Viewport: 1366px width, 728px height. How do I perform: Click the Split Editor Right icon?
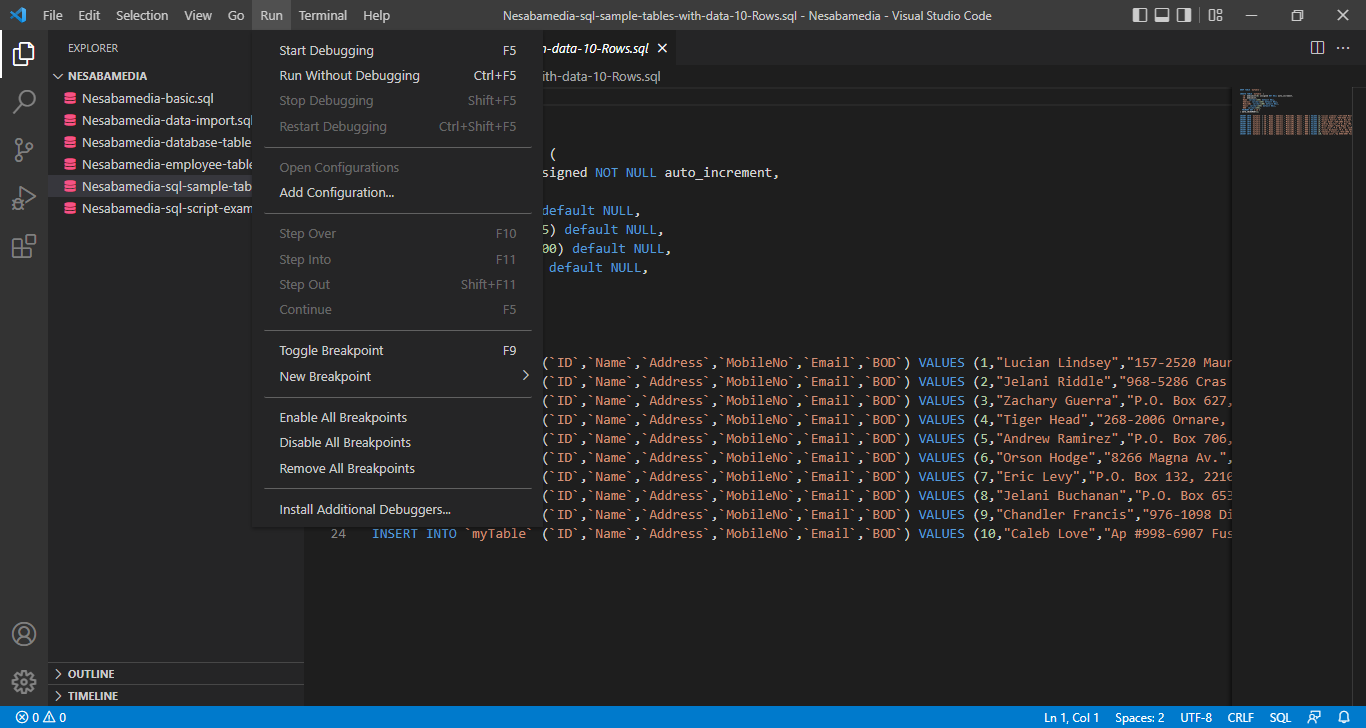point(1317,48)
